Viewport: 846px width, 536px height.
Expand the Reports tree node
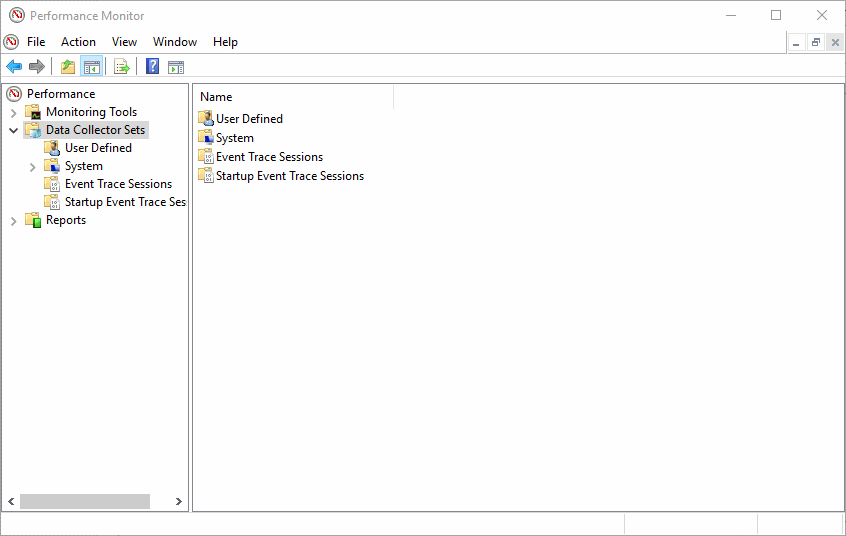tap(14, 220)
